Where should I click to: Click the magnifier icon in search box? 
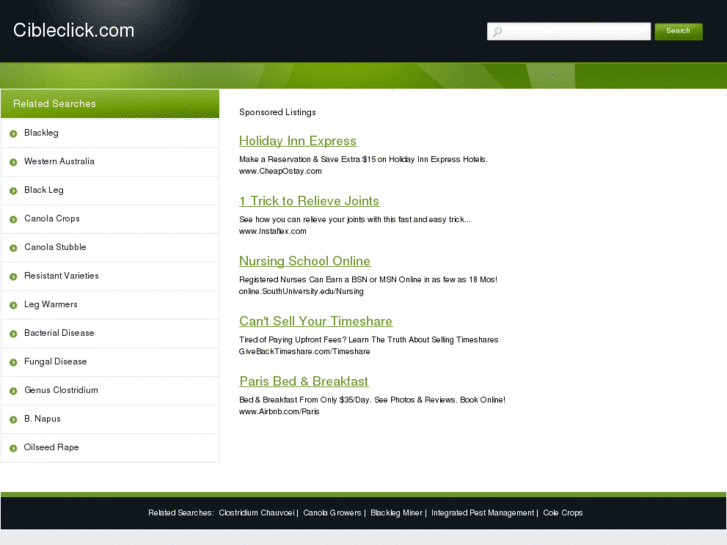497,32
